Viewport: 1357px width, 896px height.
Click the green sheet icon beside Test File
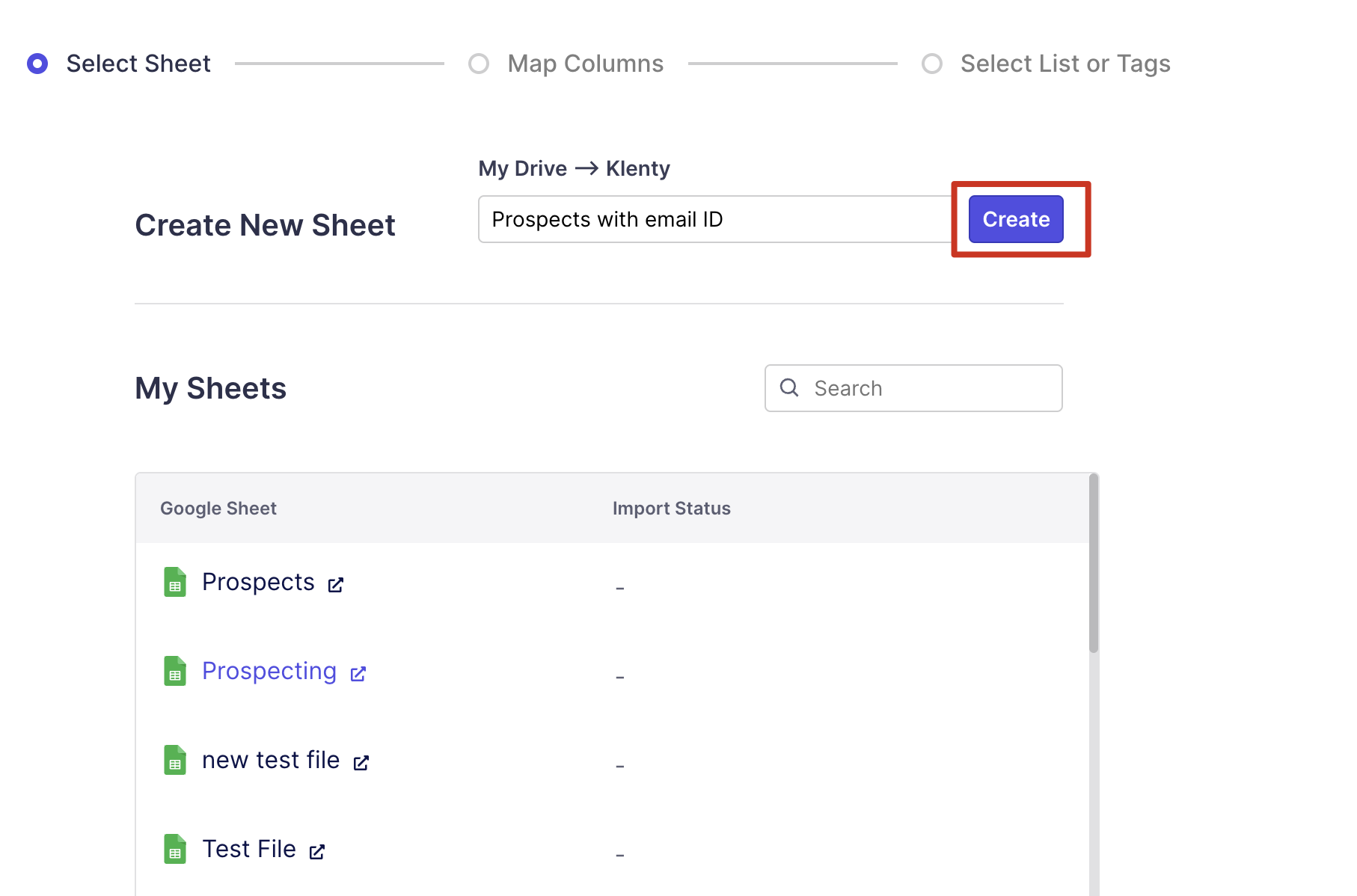tap(175, 849)
